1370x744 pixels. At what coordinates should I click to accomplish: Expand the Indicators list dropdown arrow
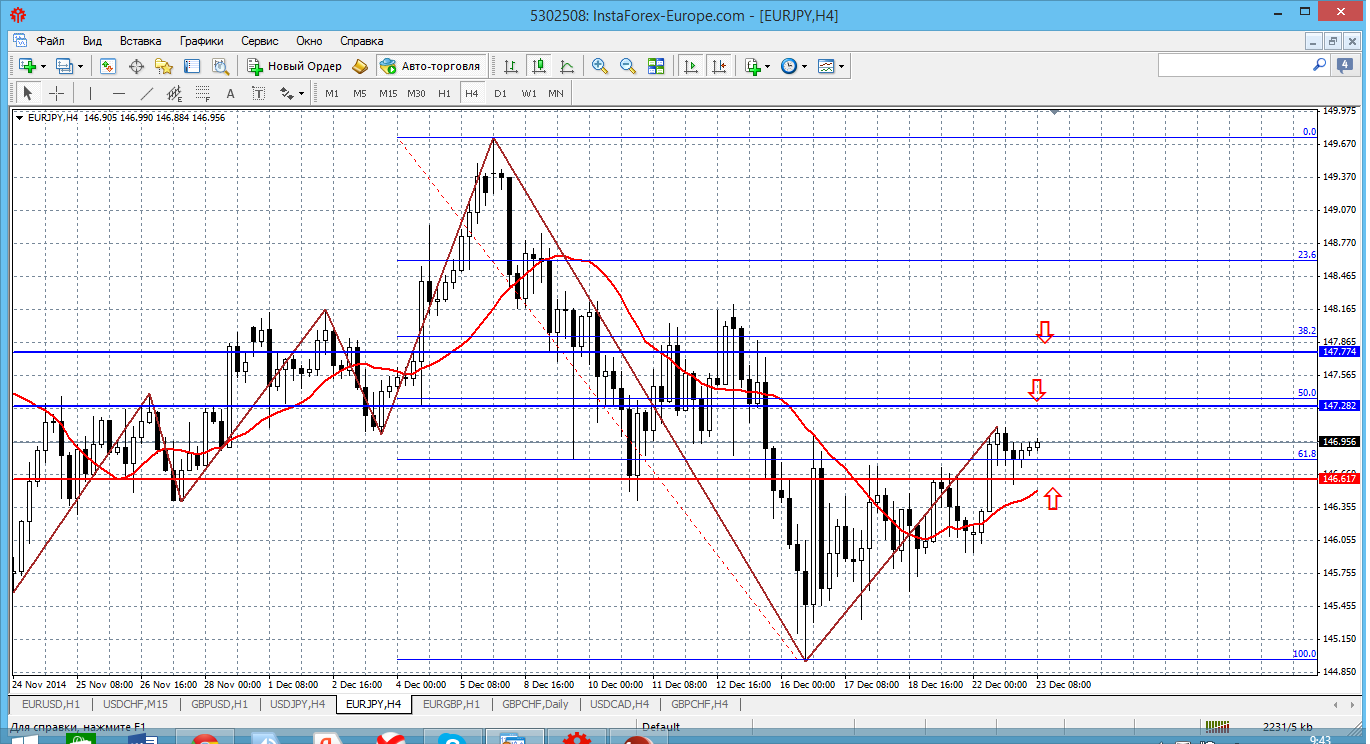767,66
